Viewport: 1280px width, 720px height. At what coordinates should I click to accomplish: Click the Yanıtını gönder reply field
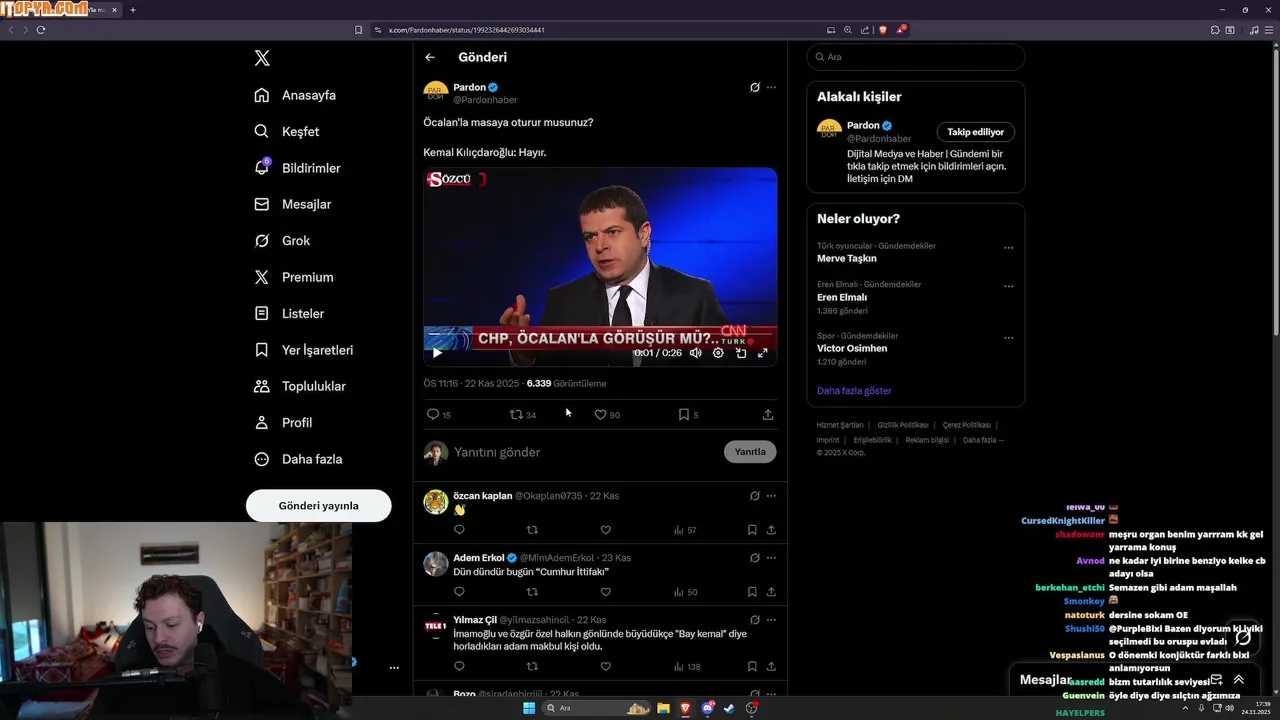[585, 452]
